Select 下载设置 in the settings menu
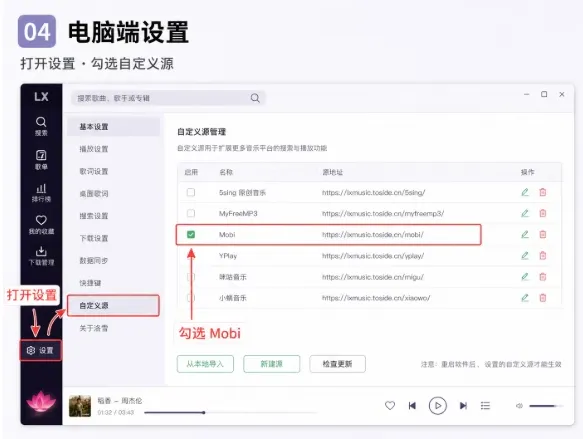Image resolution: width=583 pixels, height=439 pixels. click(94, 238)
